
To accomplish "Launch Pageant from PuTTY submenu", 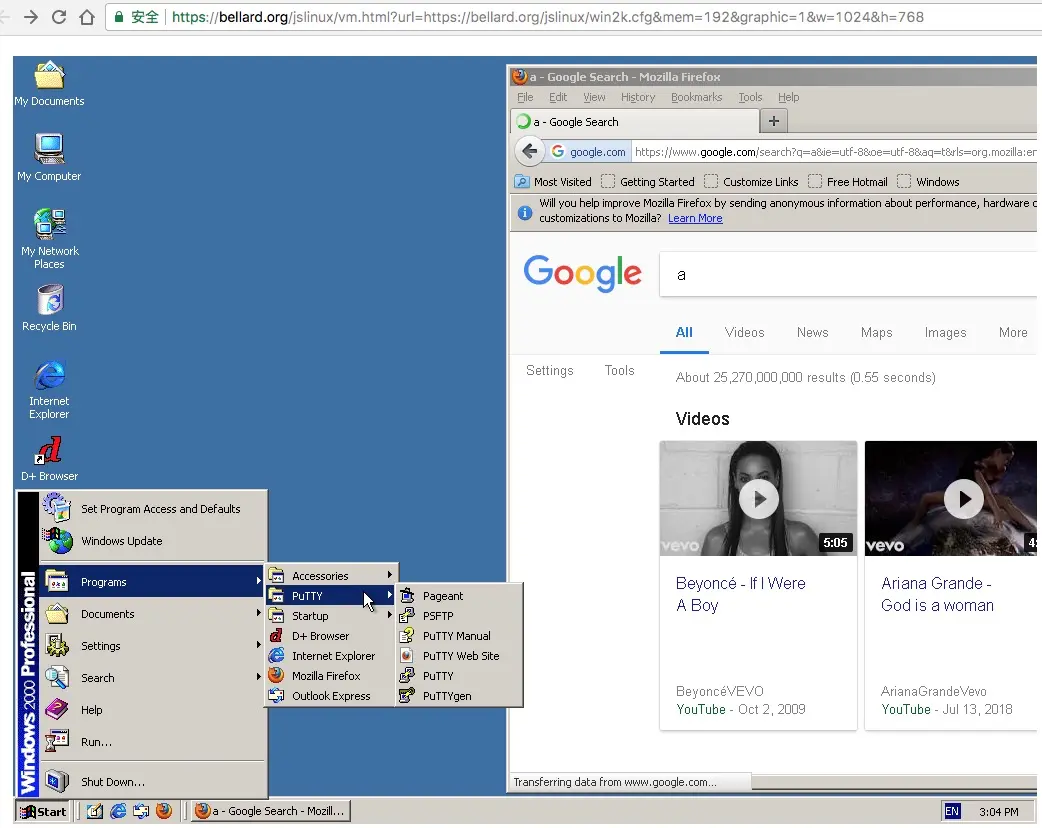I will click(459, 596).
